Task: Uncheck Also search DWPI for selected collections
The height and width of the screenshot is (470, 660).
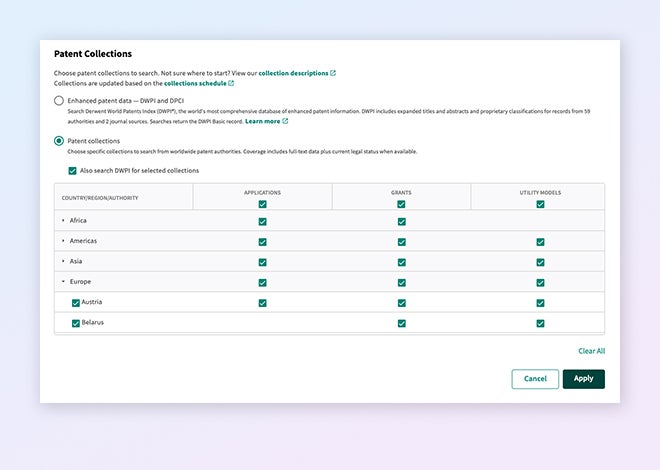Action: 73,170
